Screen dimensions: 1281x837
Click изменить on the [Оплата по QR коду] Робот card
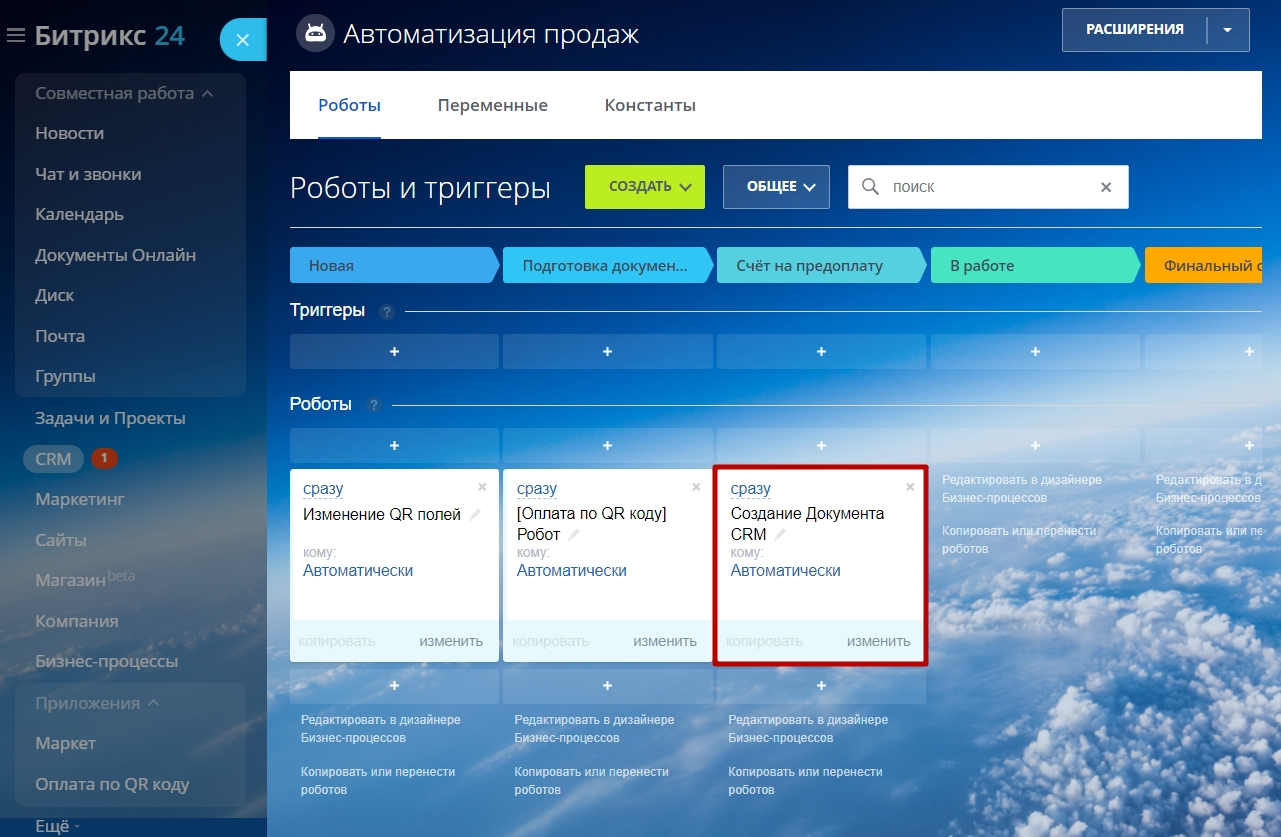pyautogui.click(x=665, y=641)
